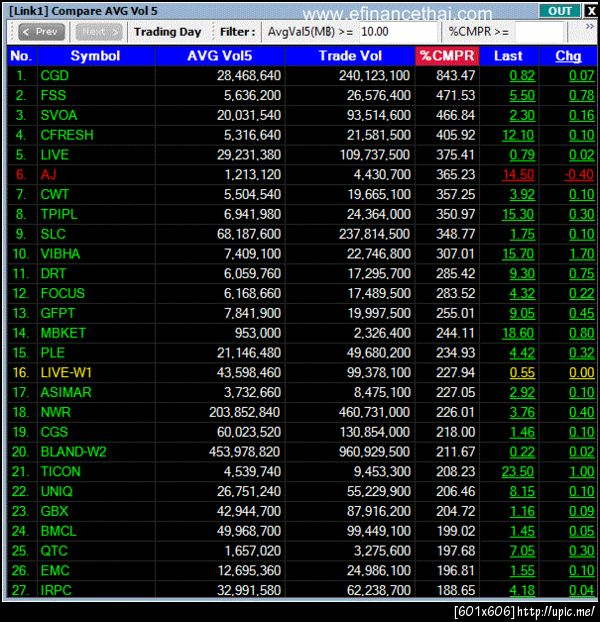Image resolution: width=600 pixels, height=622 pixels.
Task: Open MBKET last price 18.60 link
Action: click(x=518, y=333)
